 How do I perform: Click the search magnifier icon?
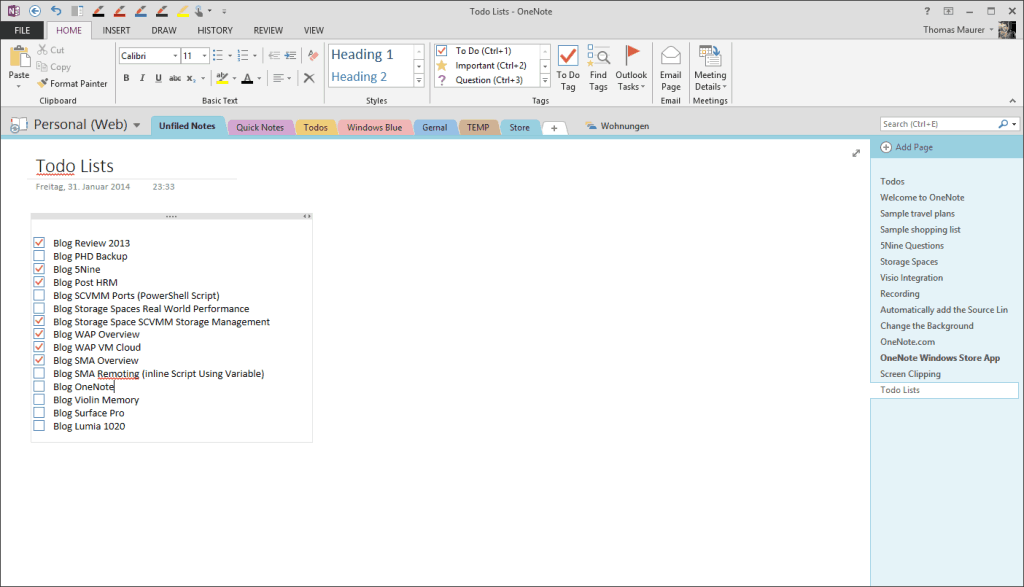point(1002,124)
